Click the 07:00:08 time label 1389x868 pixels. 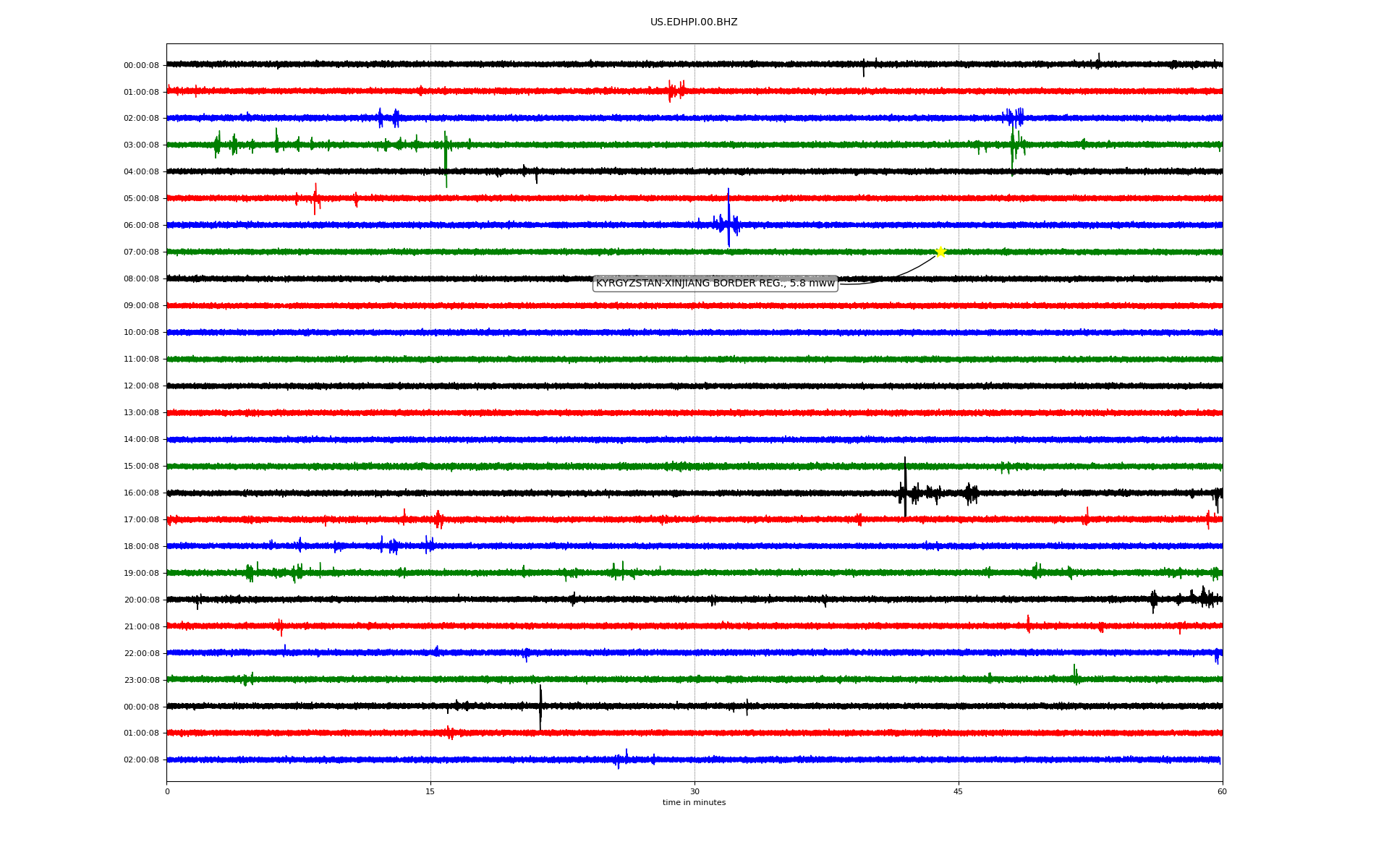141,252
